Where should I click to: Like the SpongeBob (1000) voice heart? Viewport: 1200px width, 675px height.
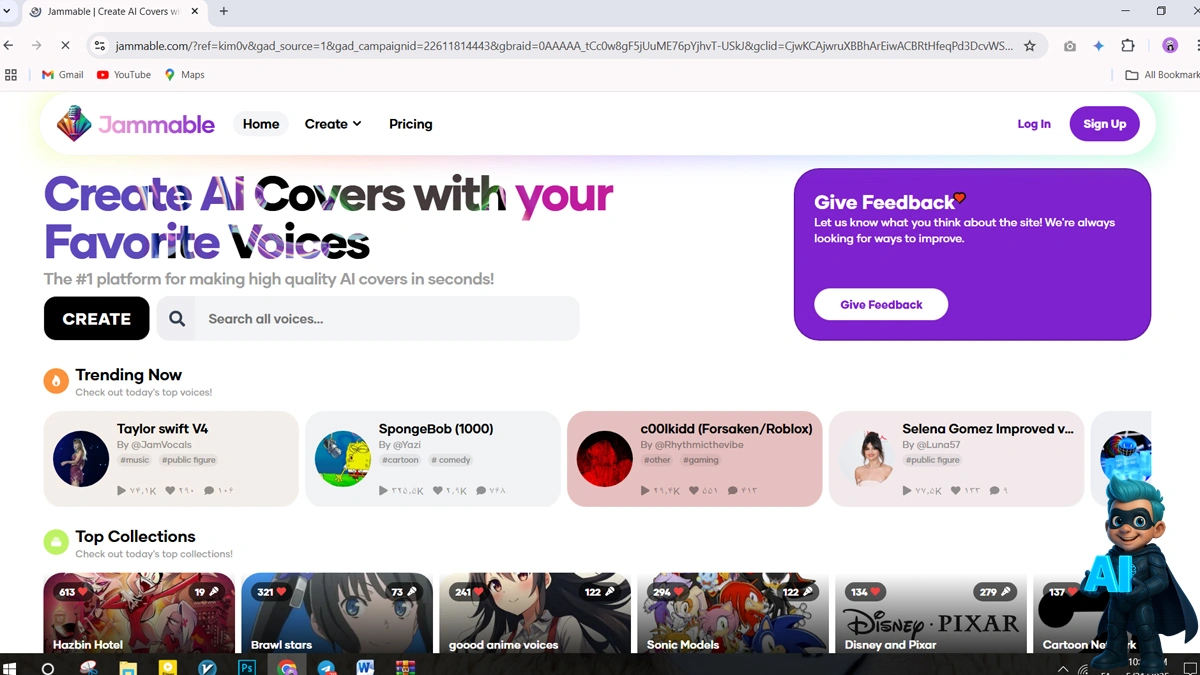[437, 491]
